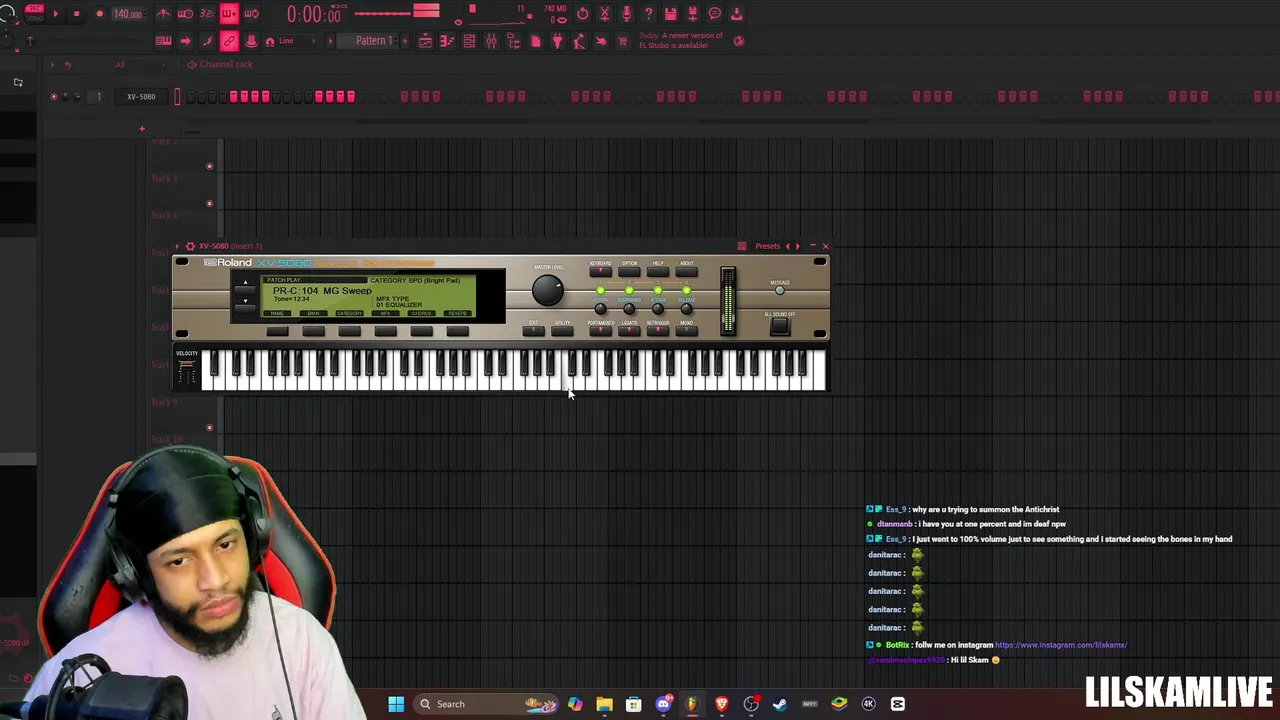Click the render/export audio icon
The height and width of the screenshot is (720, 1280).
point(693,14)
